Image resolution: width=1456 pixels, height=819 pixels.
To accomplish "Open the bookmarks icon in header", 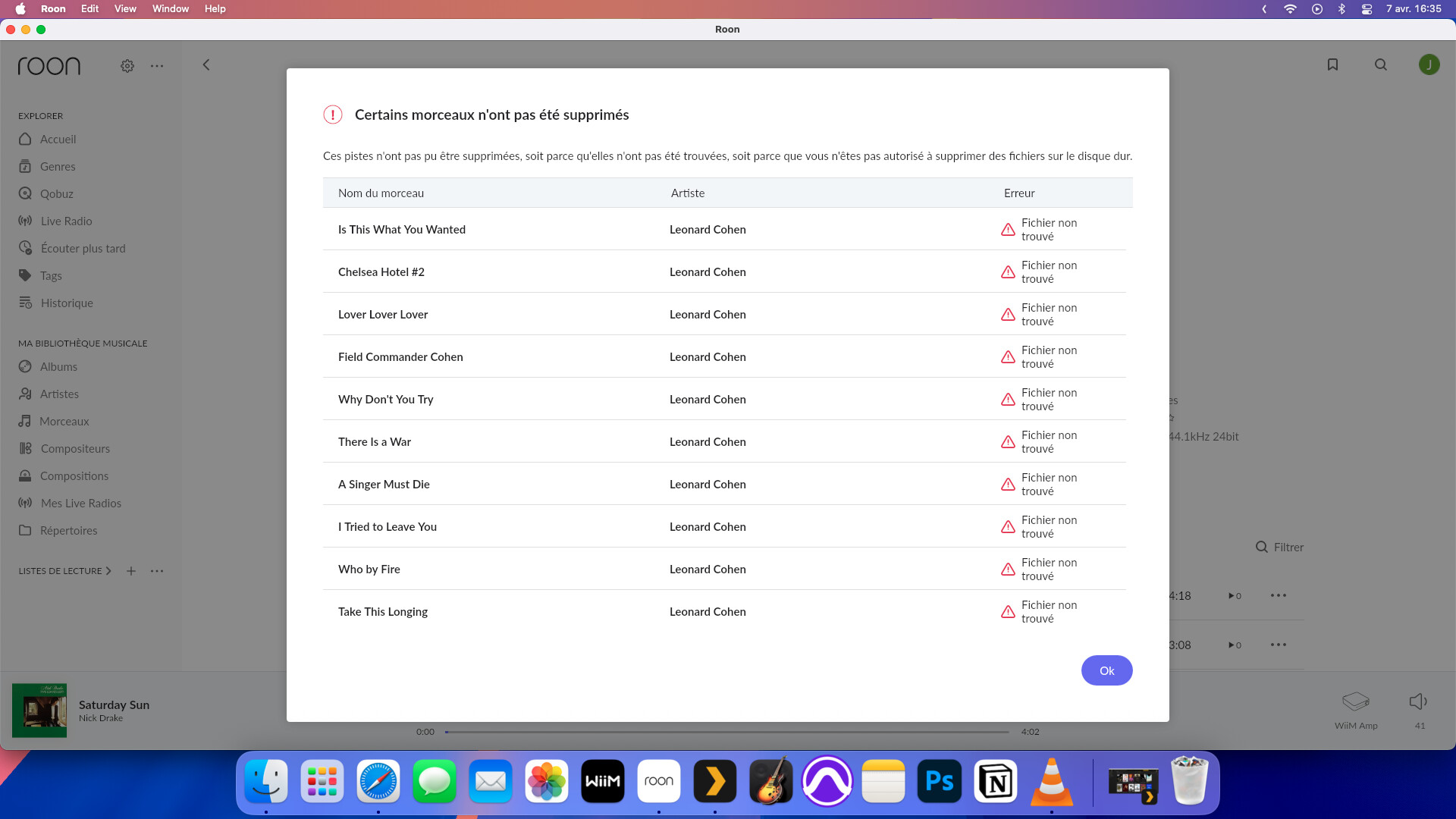I will click(x=1332, y=65).
